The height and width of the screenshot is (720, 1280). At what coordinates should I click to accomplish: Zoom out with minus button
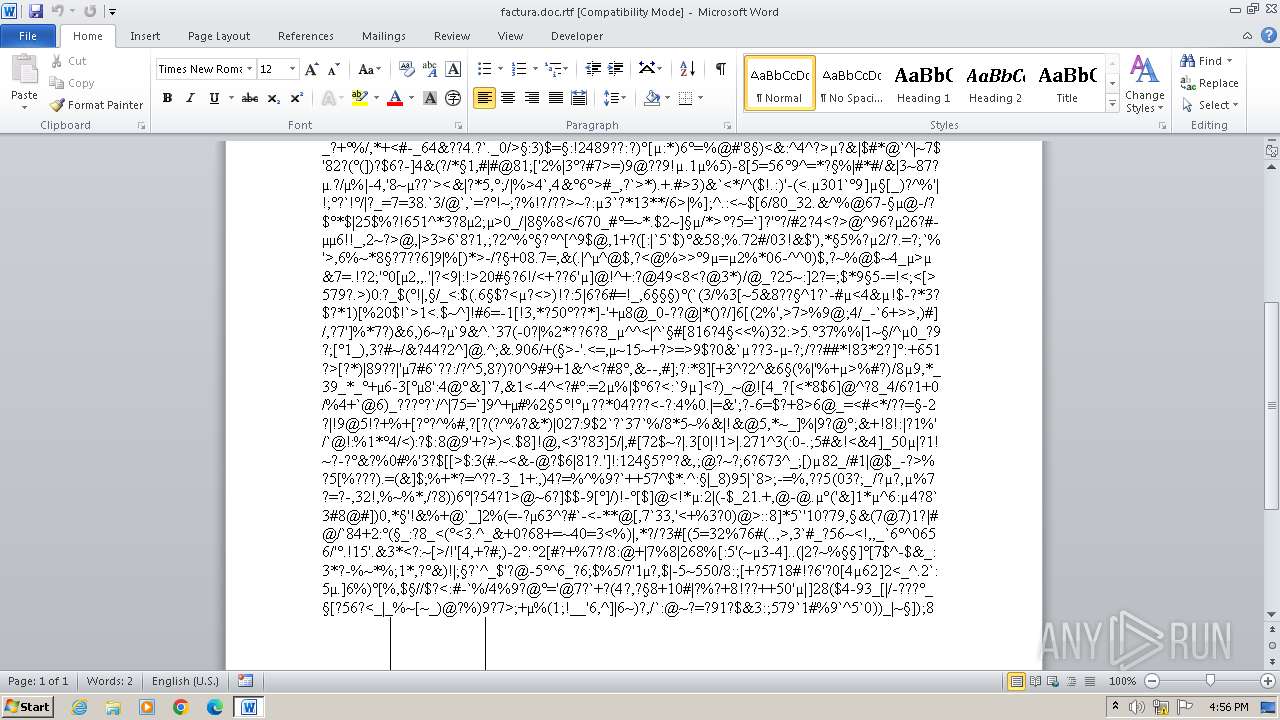pos(1152,681)
